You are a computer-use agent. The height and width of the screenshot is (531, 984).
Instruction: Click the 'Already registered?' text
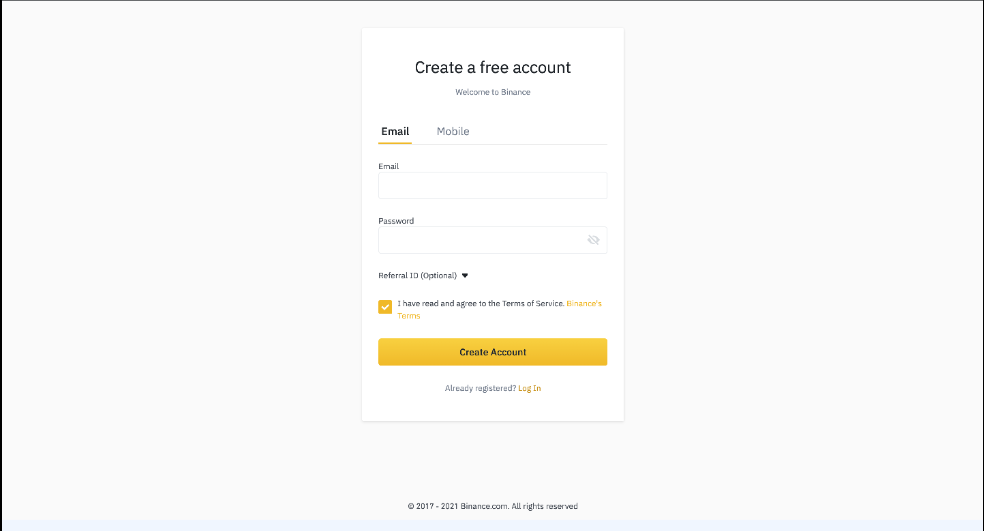tap(480, 389)
